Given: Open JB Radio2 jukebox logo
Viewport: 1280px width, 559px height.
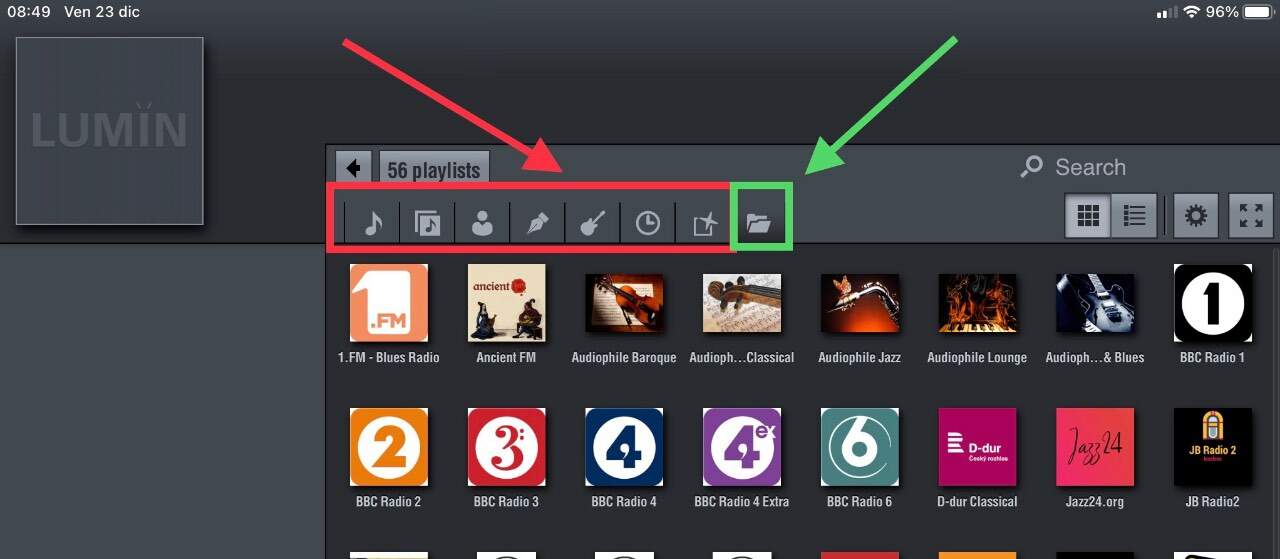Looking at the screenshot, I should pyautogui.click(x=1213, y=447).
